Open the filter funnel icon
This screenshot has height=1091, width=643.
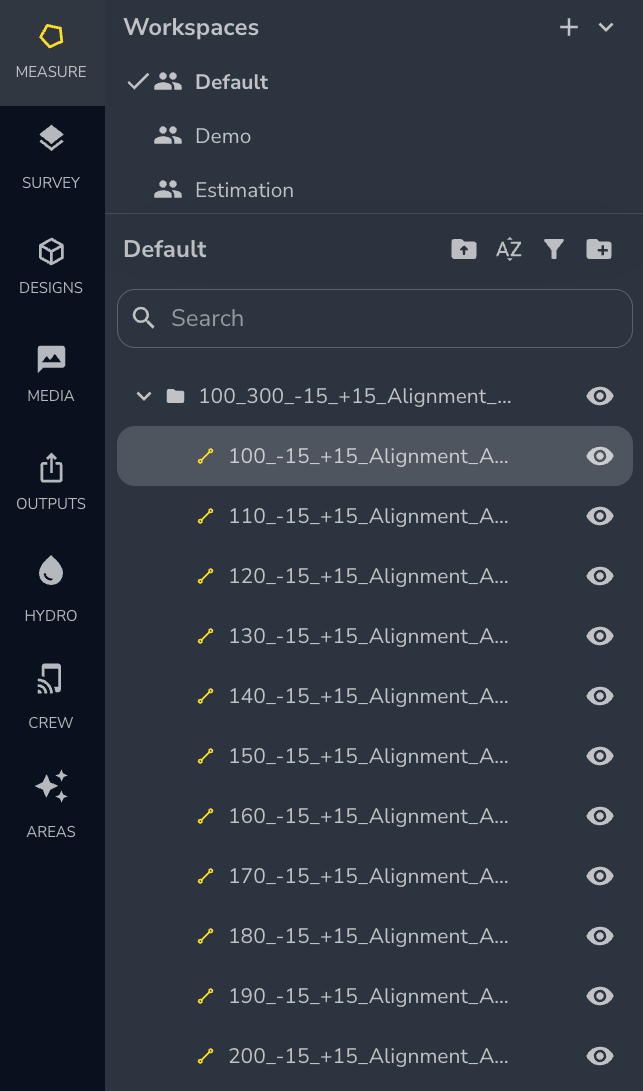554,249
